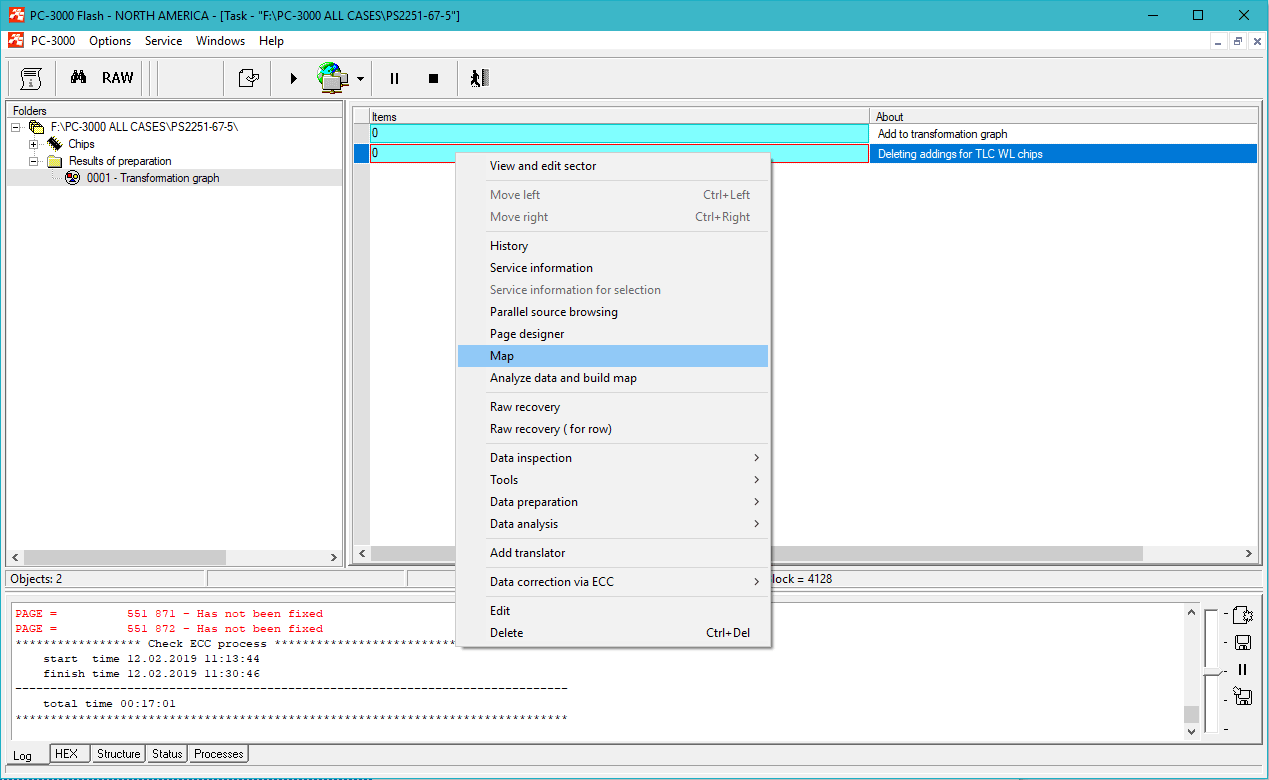
Task: Click the RAW toolbar button
Action: (x=117, y=78)
